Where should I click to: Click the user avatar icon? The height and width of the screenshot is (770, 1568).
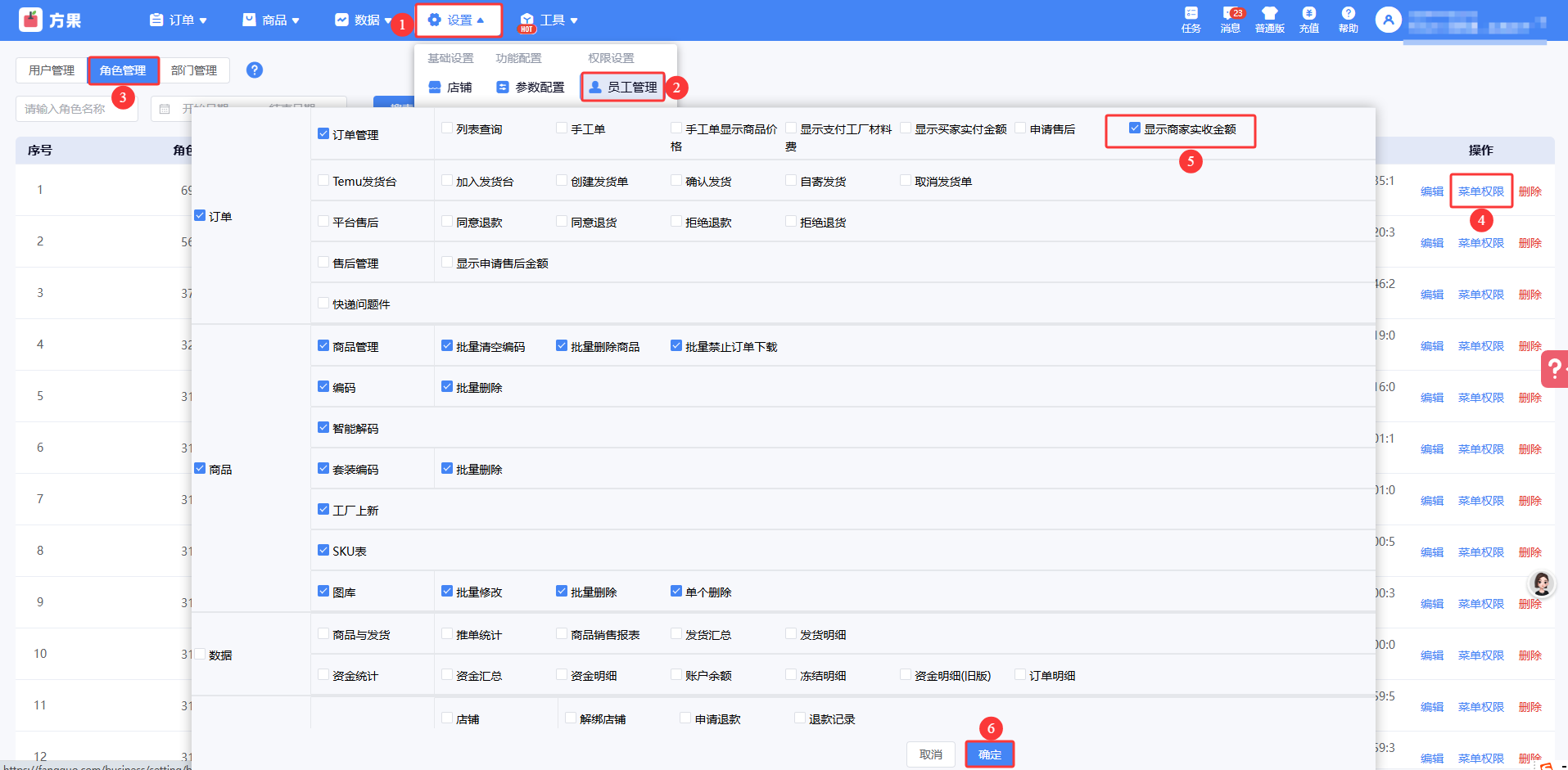point(1388,20)
